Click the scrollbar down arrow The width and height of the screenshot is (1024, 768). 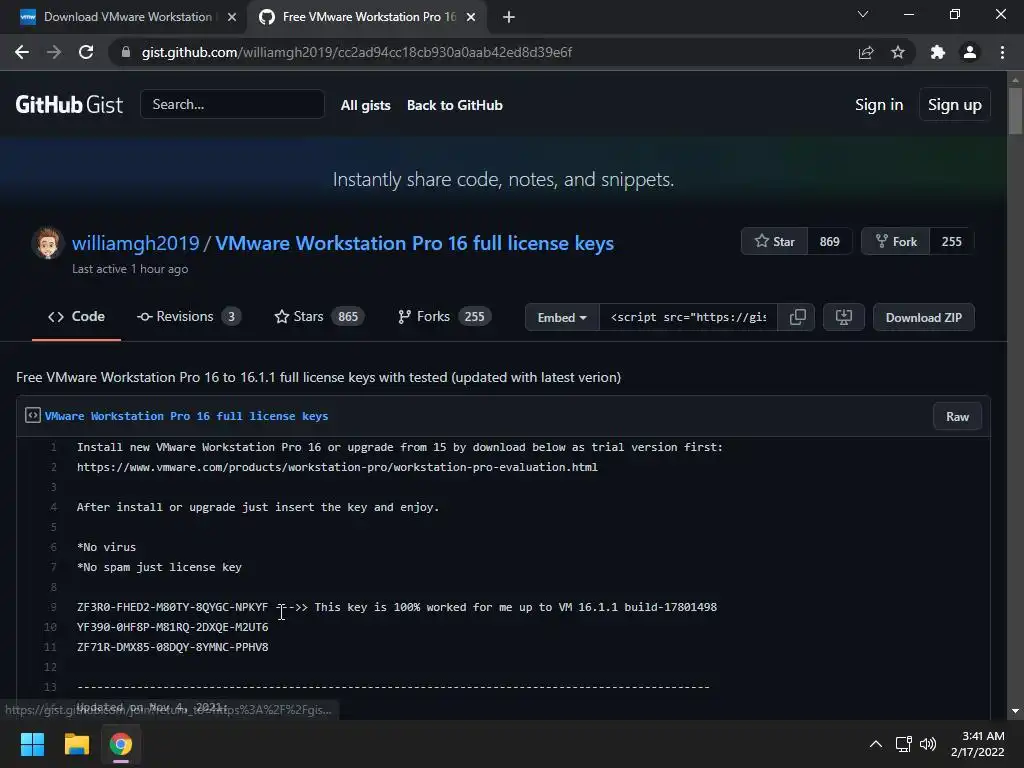pos(1015,711)
